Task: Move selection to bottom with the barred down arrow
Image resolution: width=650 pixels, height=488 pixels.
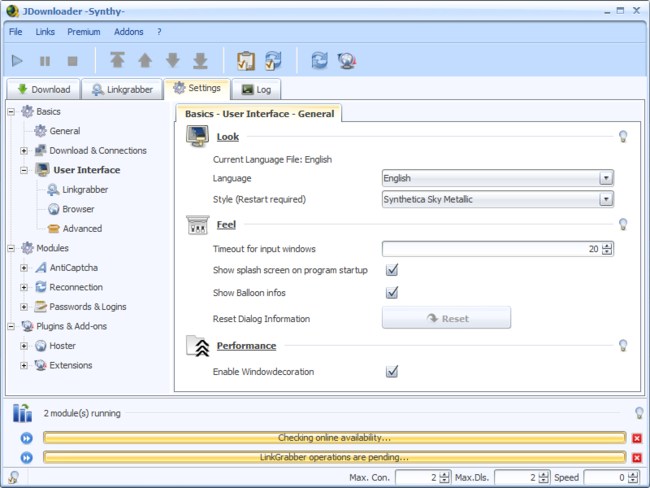Action: [200, 61]
